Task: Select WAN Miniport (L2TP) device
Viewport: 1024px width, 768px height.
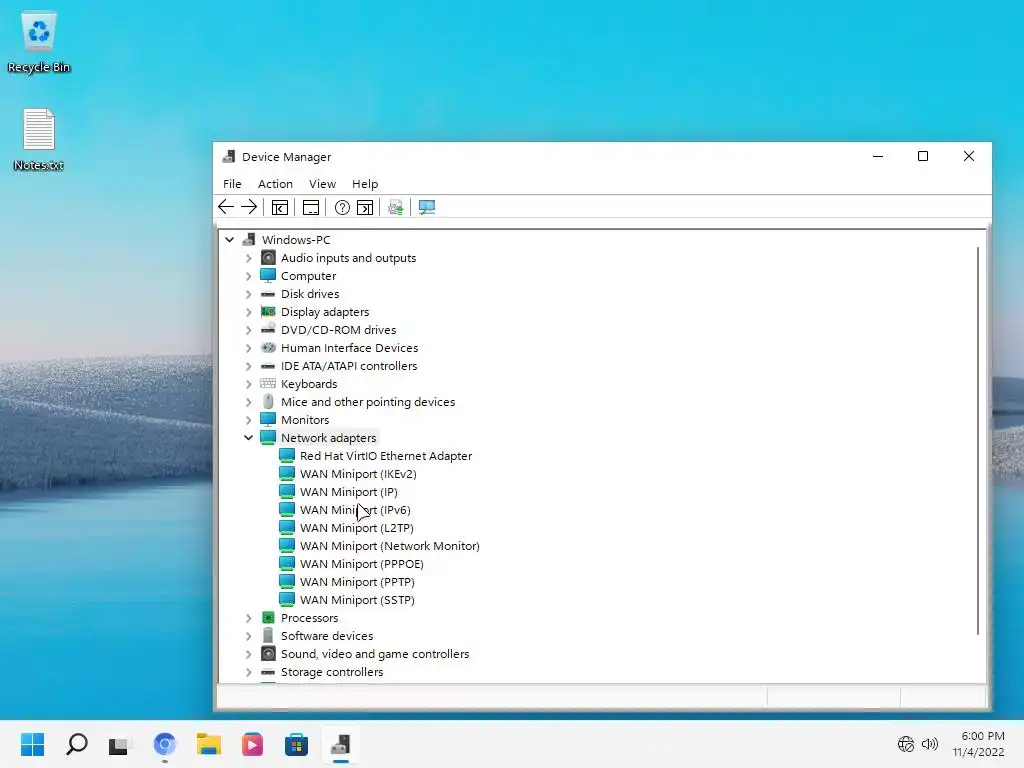Action: tap(357, 528)
